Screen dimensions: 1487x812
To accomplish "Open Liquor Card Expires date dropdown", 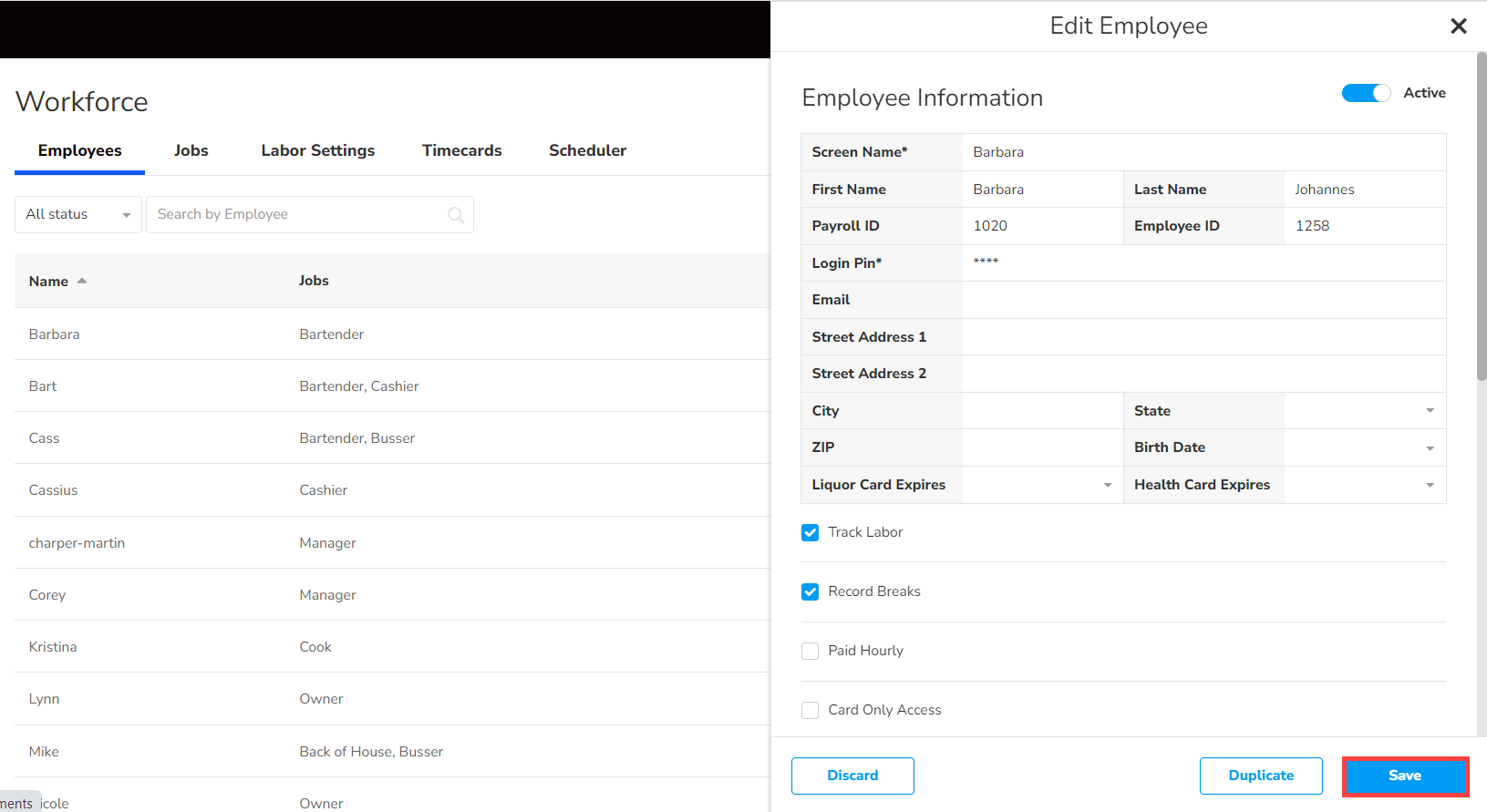I will point(1042,485).
